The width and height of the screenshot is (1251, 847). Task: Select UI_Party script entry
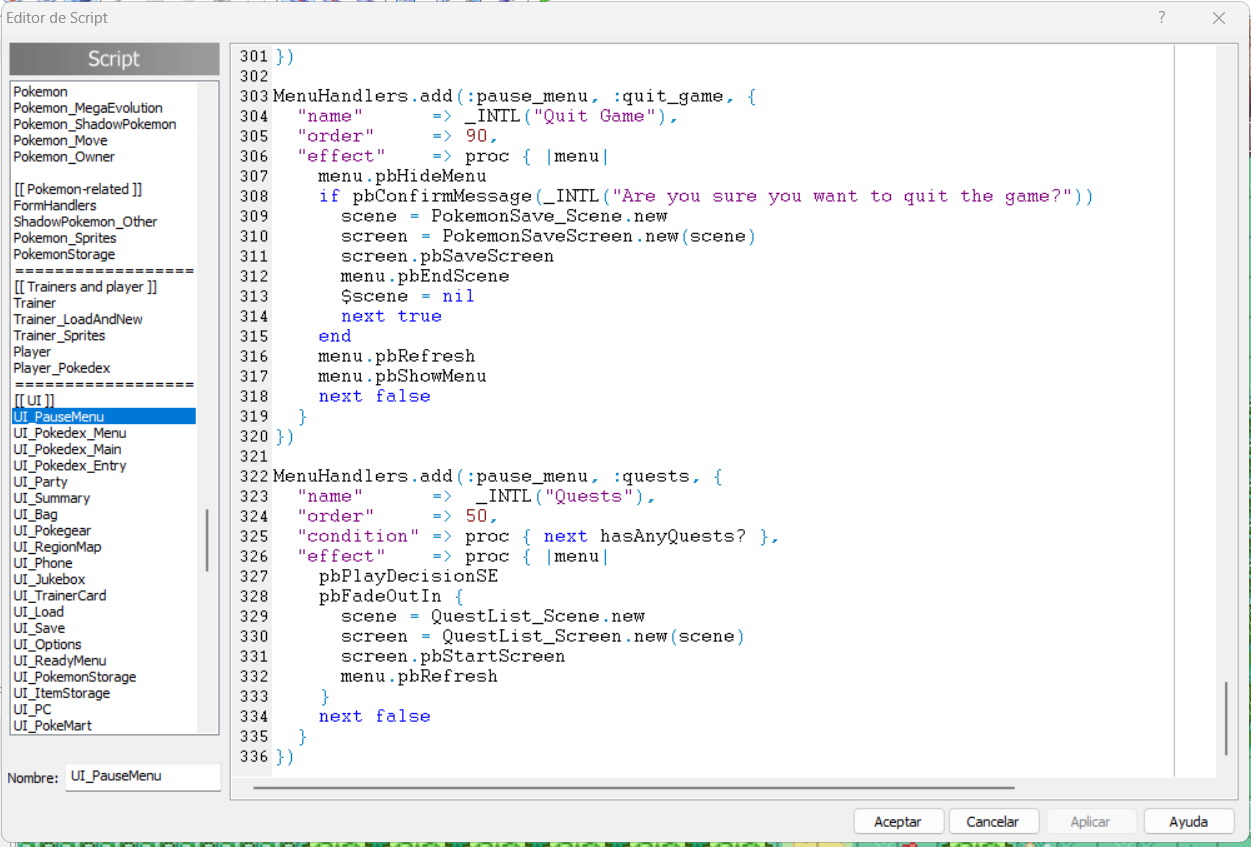(x=41, y=482)
